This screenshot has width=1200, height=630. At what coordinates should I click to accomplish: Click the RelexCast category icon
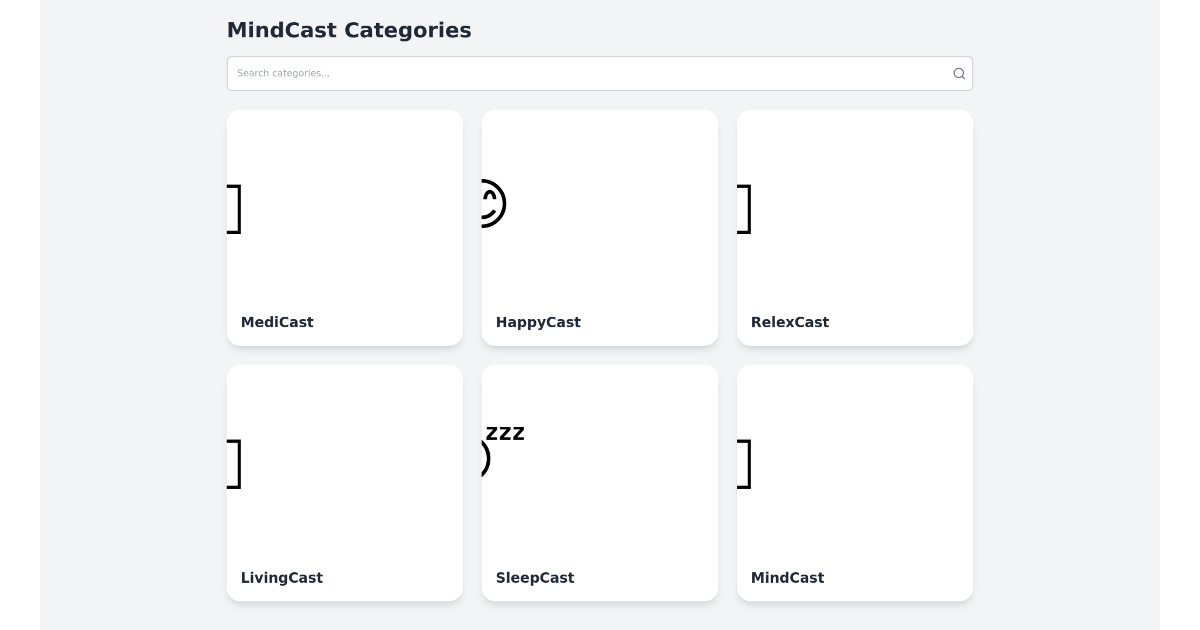pos(744,209)
